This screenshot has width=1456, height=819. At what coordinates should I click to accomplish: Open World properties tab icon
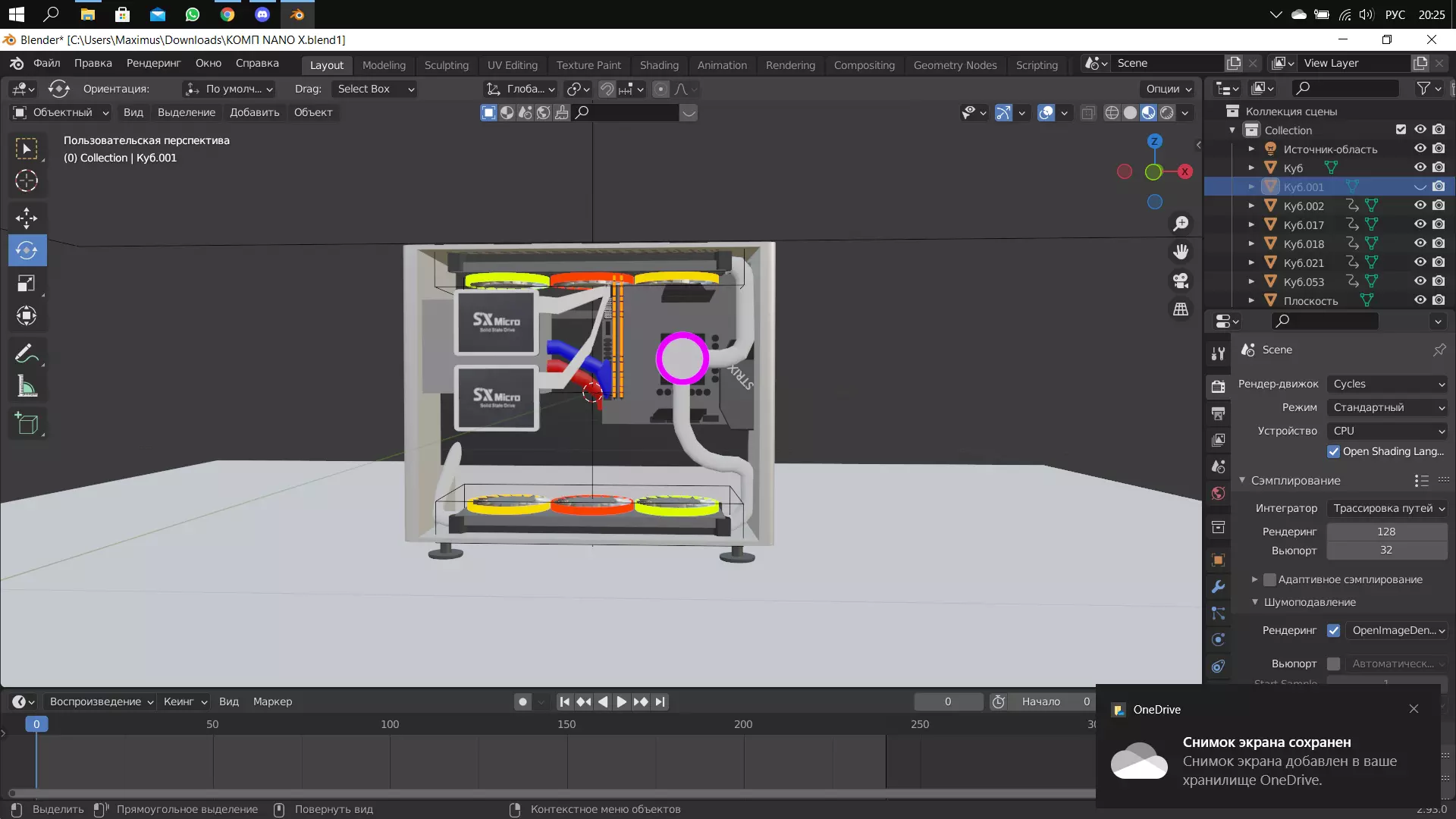point(1218,494)
